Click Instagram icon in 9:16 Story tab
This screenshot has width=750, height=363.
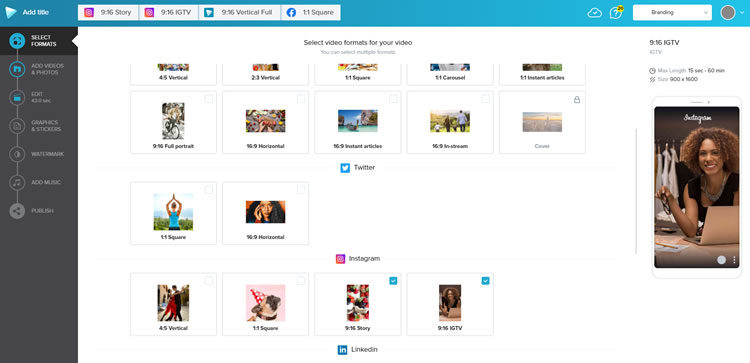click(89, 12)
